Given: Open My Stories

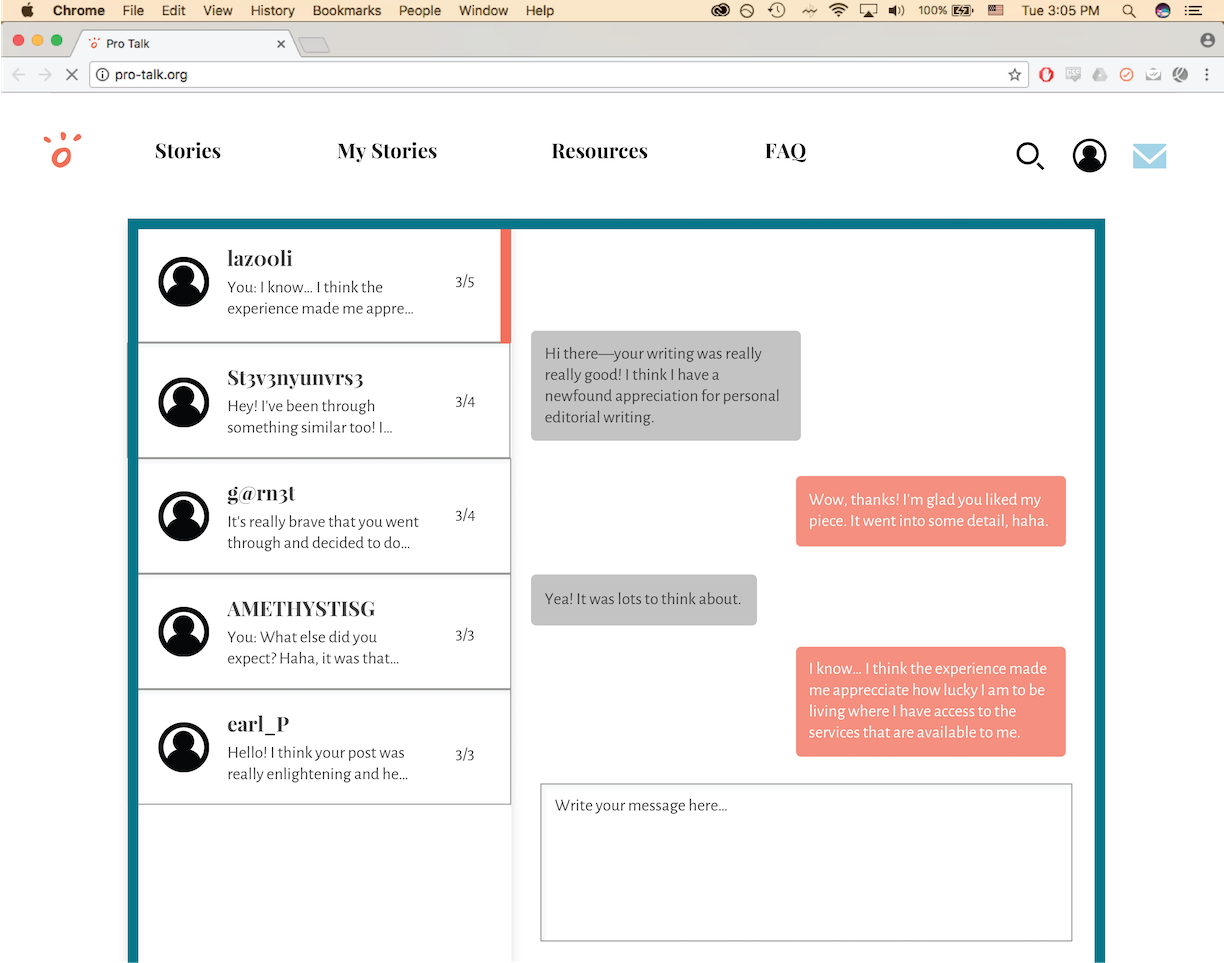Looking at the screenshot, I should (387, 151).
